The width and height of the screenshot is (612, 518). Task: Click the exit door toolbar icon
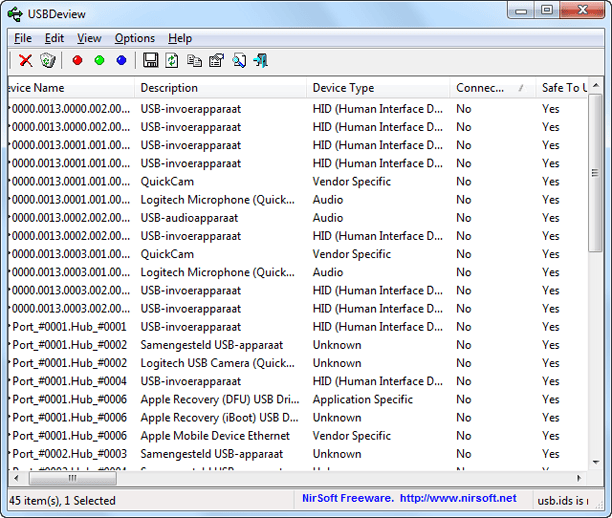(x=260, y=61)
